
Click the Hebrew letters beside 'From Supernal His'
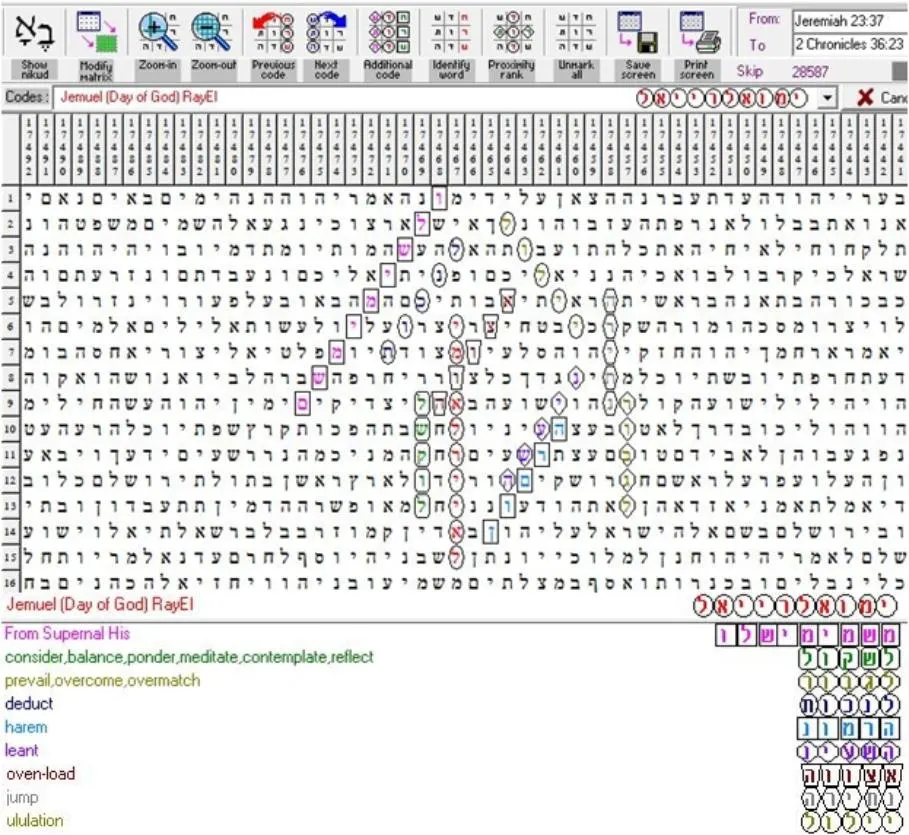tap(807, 635)
